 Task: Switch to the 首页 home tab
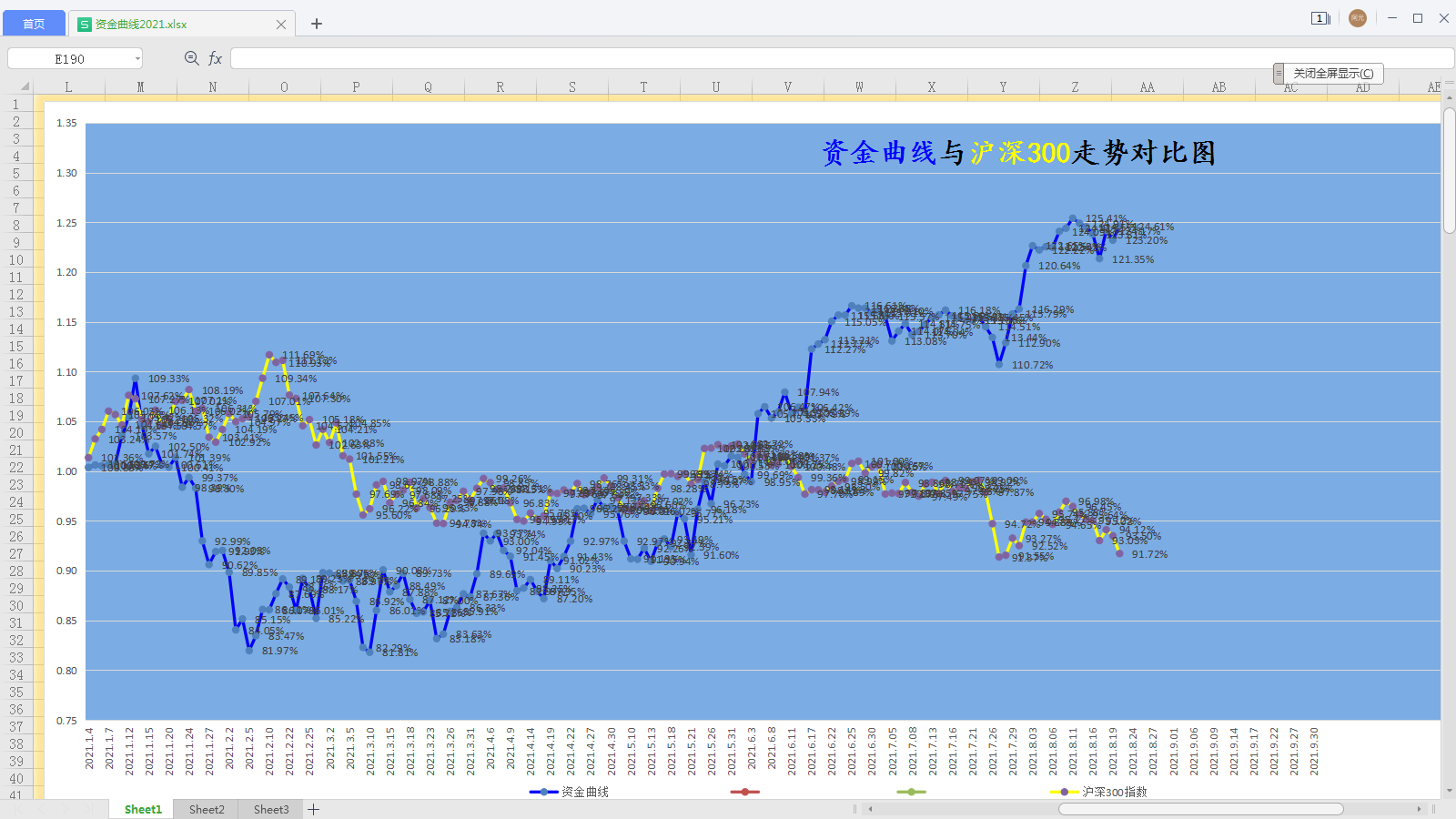click(x=34, y=24)
